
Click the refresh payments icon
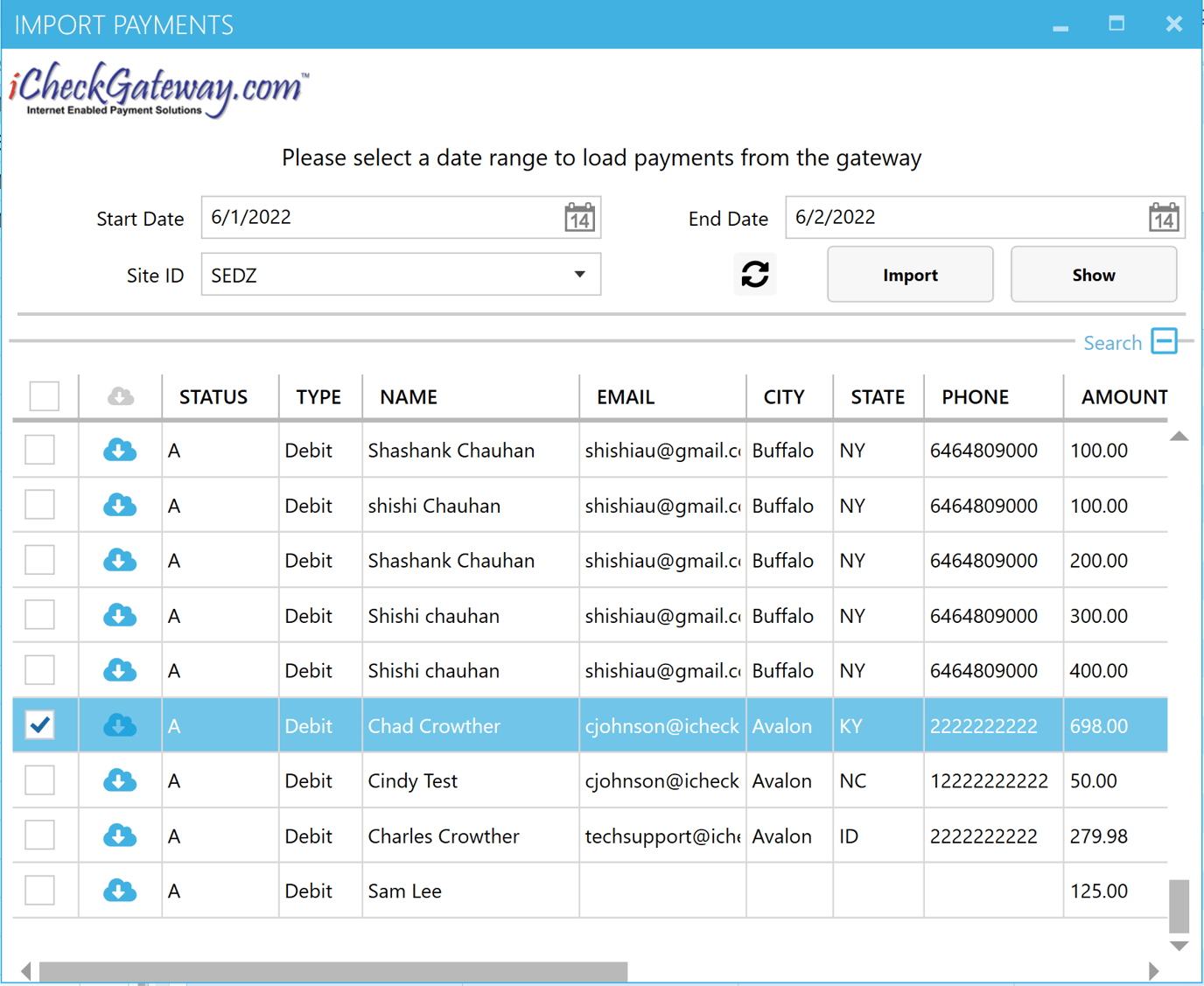tap(754, 274)
